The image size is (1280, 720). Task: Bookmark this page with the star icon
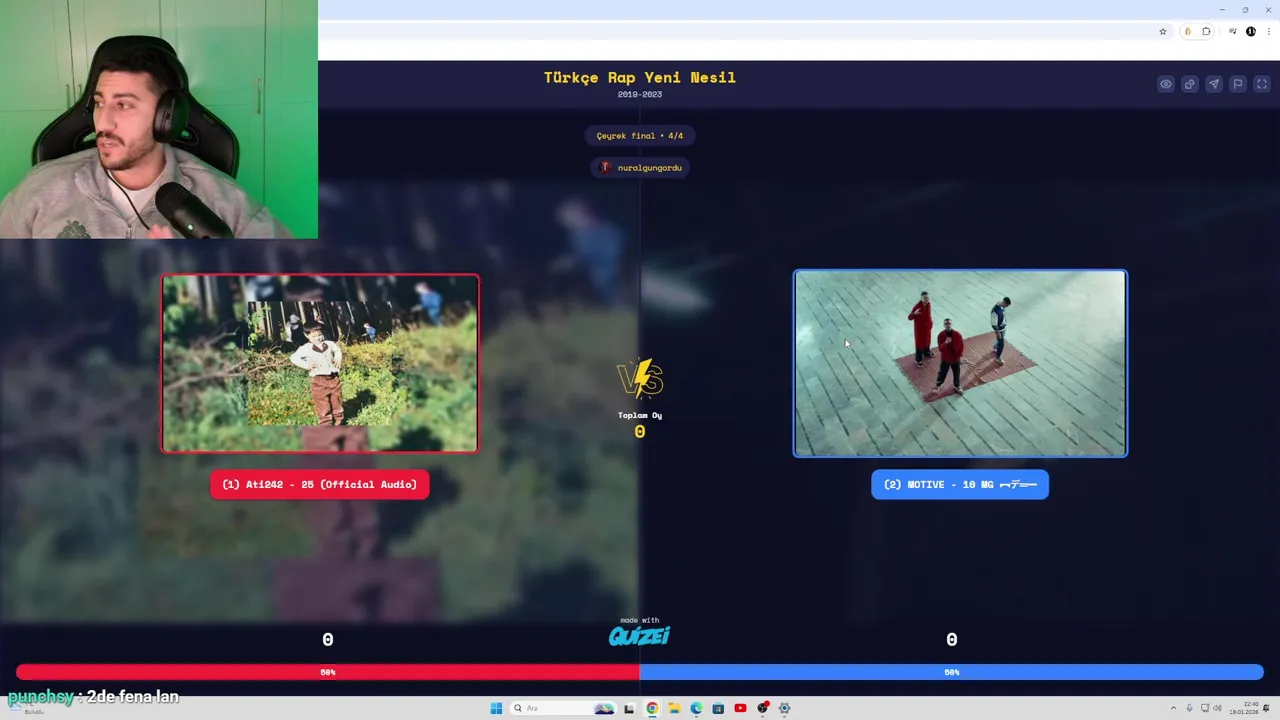point(1163,32)
